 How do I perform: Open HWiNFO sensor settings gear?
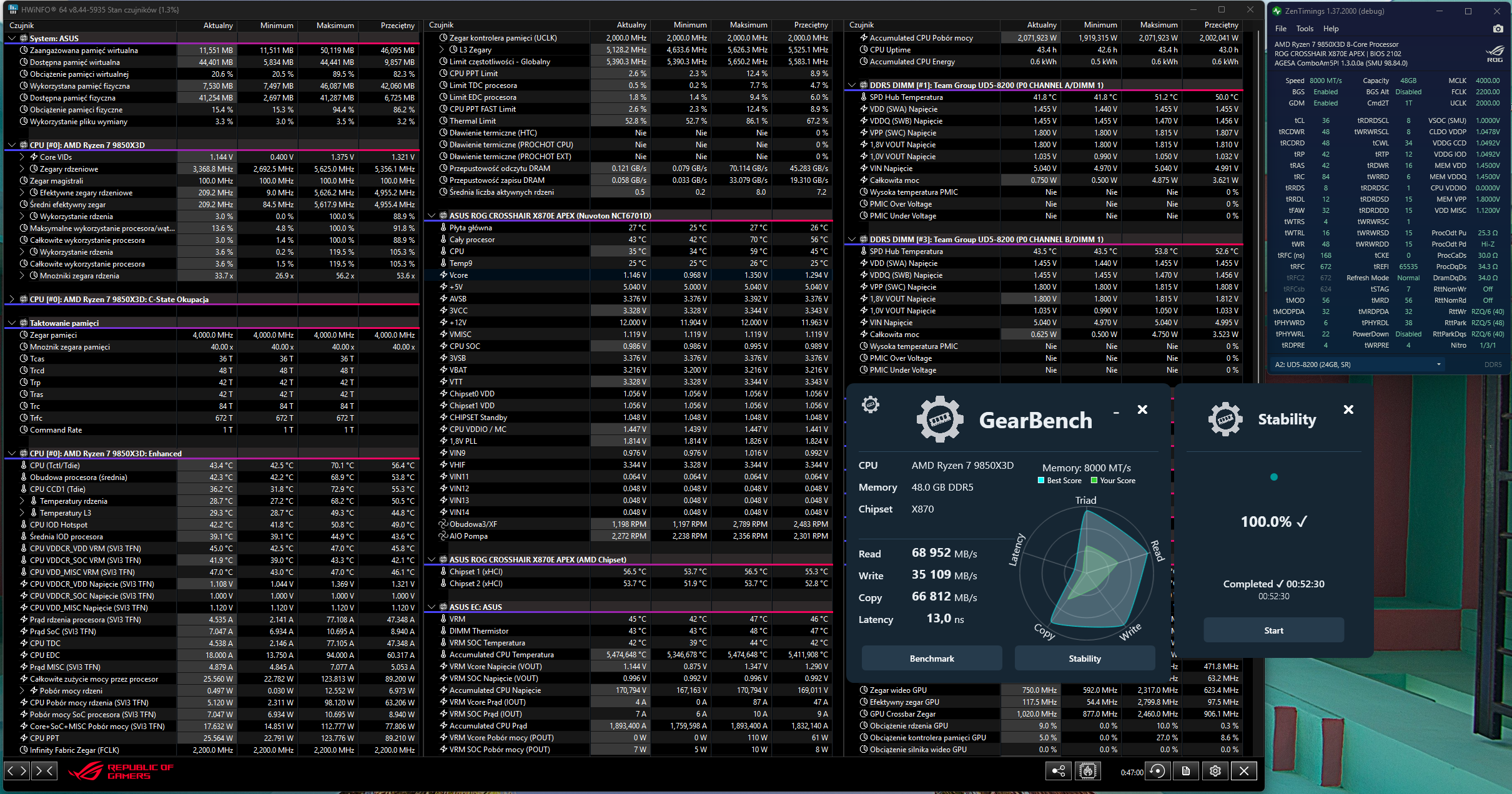click(1215, 771)
